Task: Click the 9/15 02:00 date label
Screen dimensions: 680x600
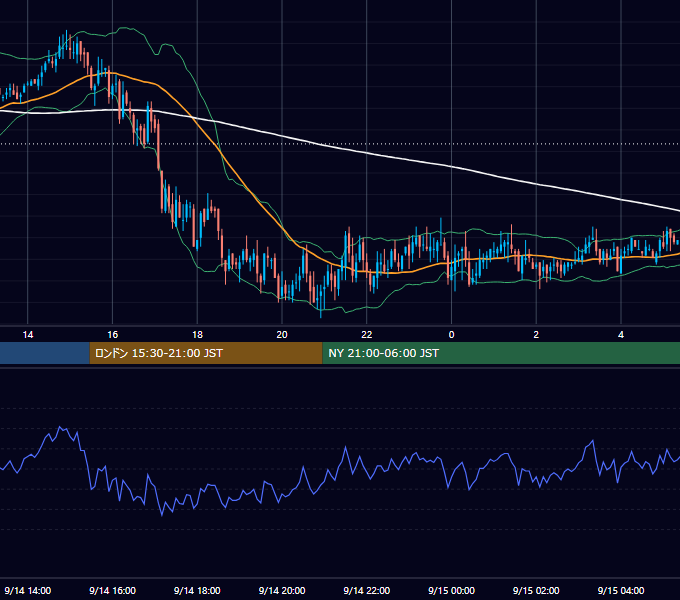Action: point(536,590)
